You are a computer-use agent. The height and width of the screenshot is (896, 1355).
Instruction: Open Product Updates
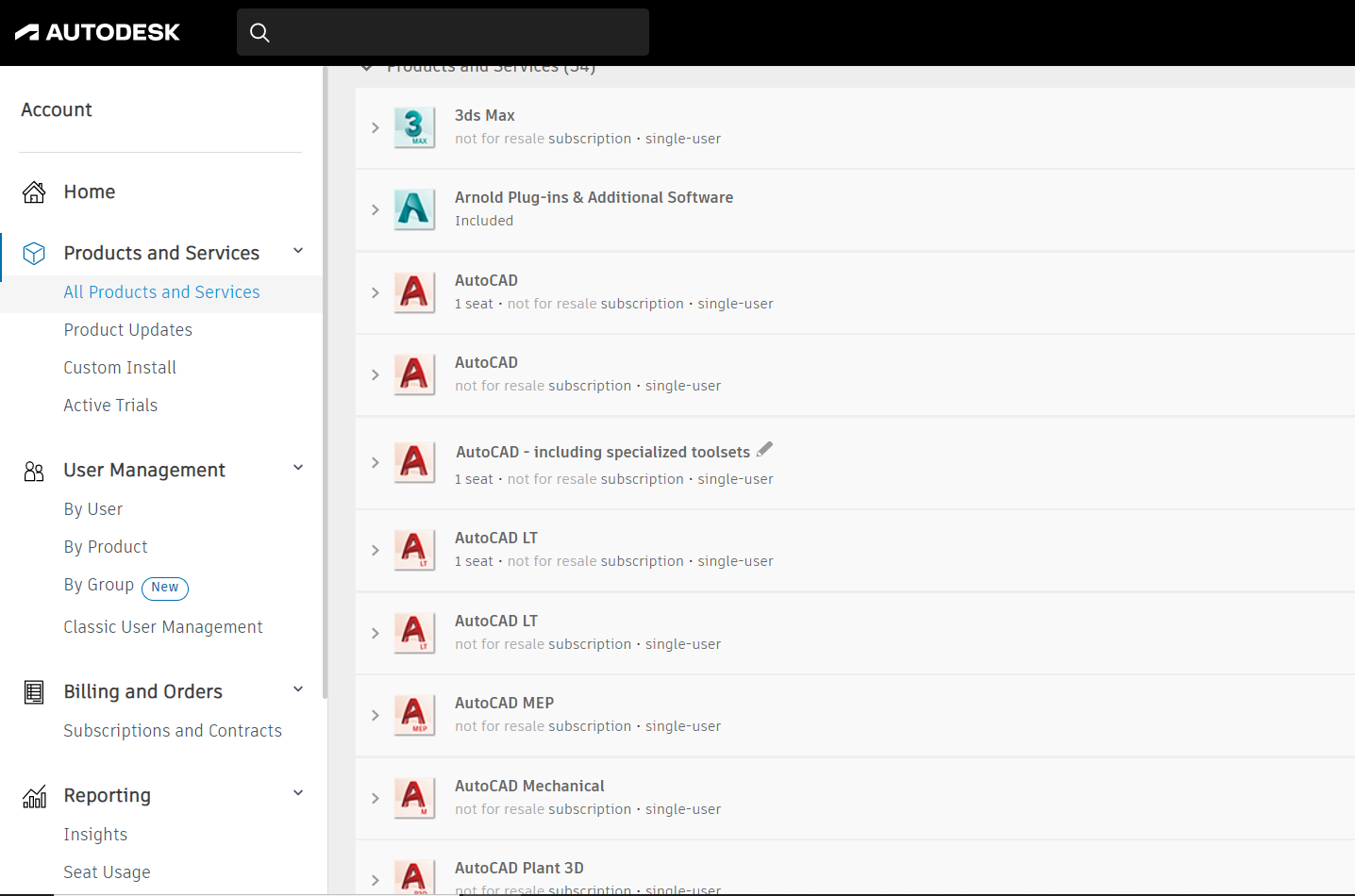pos(128,330)
